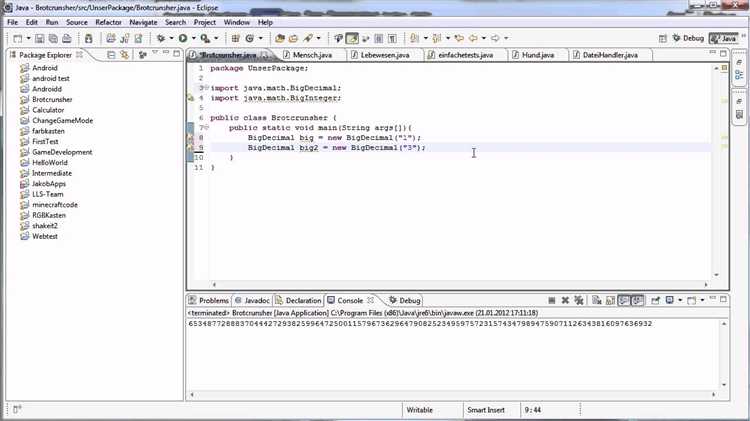Open the Refactor menu
This screenshot has width=750, height=421.
tap(108, 21)
